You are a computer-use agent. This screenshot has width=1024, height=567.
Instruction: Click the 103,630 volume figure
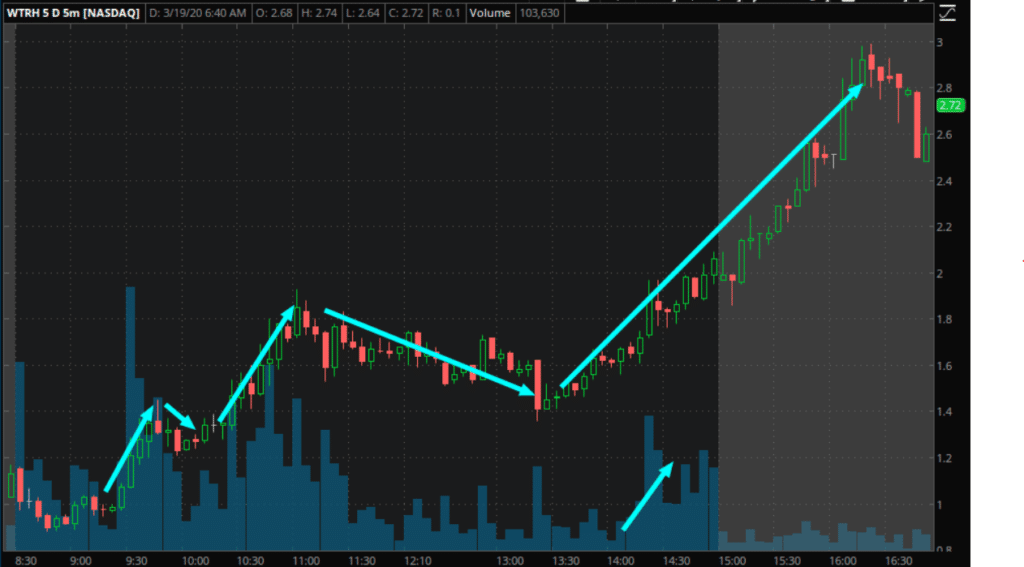tap(539, 13)
